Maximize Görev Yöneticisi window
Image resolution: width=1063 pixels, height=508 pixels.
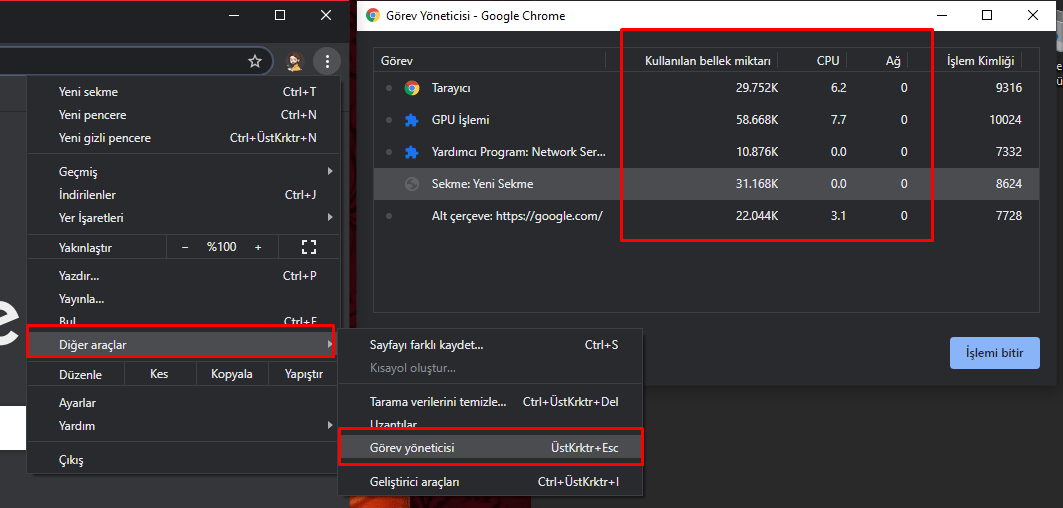point(987,15)
